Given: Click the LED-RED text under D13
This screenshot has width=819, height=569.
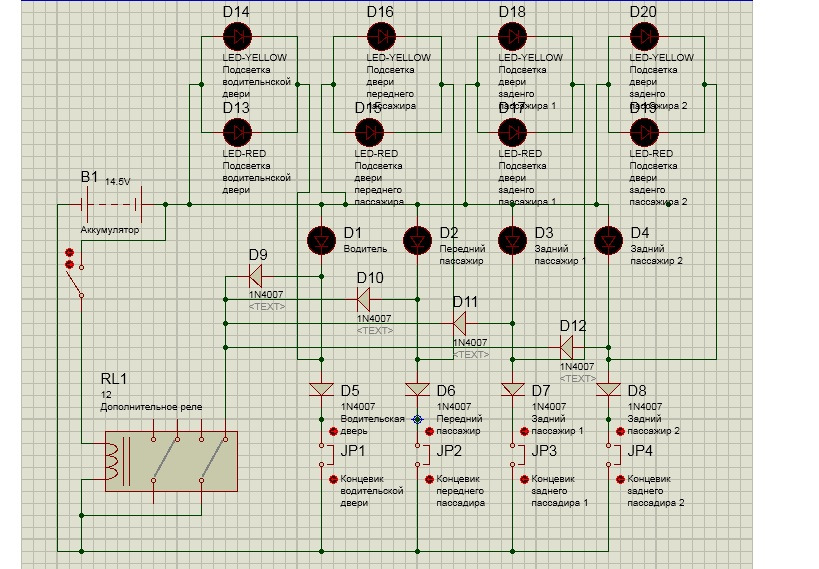Looking at the screenshot, I should pyautogui.click(x=244, y=154).
